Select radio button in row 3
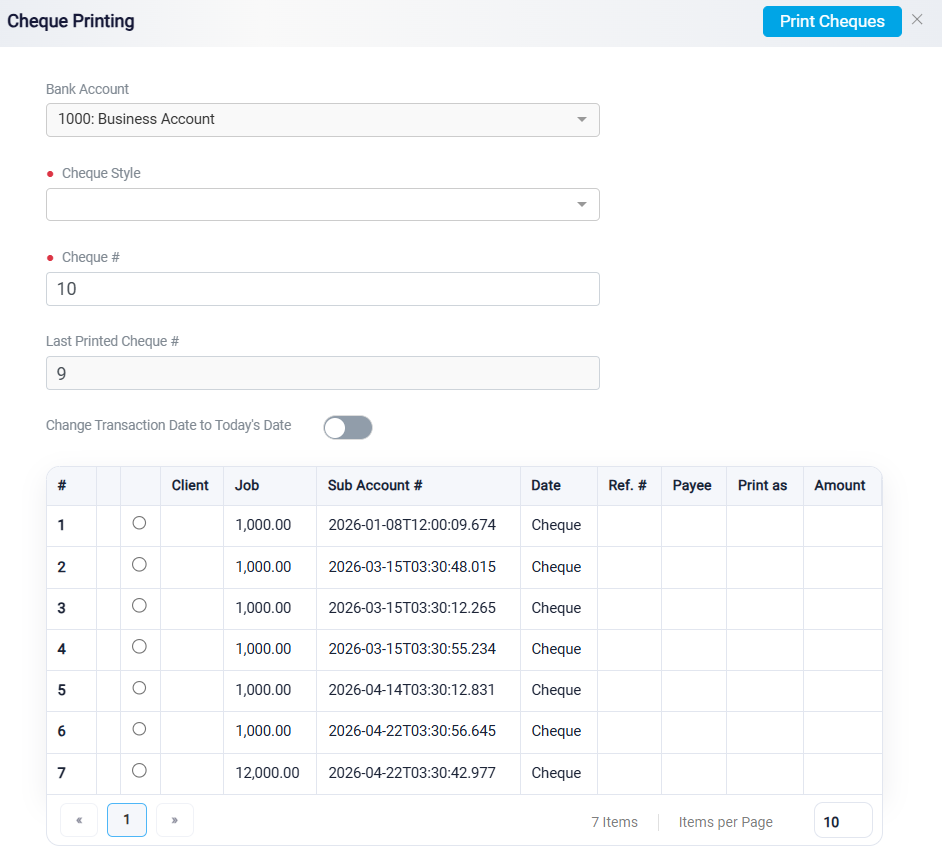 click(x=139, y=605)
